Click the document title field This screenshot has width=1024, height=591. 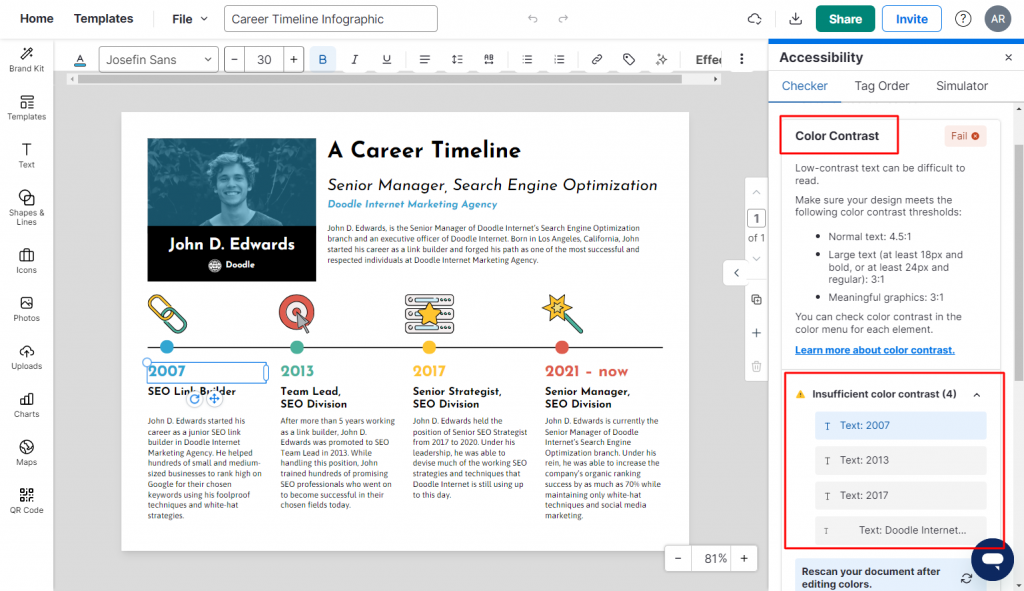pyautogui.click(x=330, y=19)
